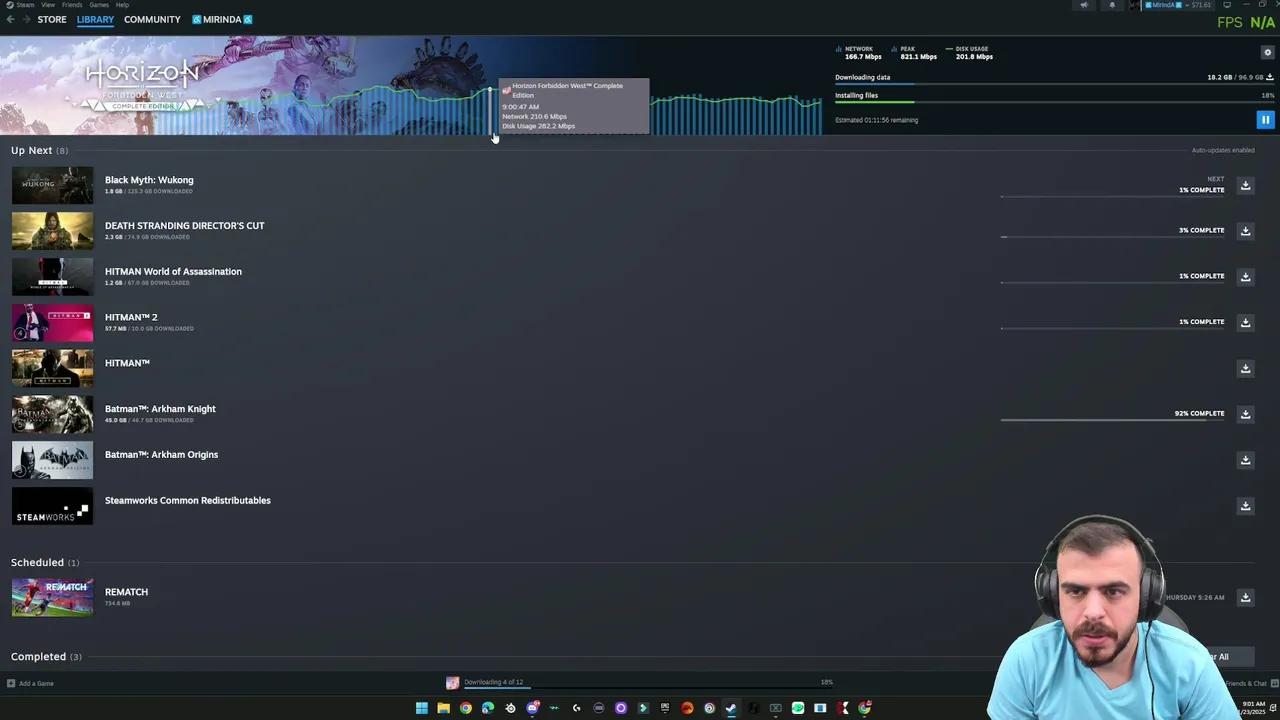Open File Explorer from the taskbar

tap(443, 708)
